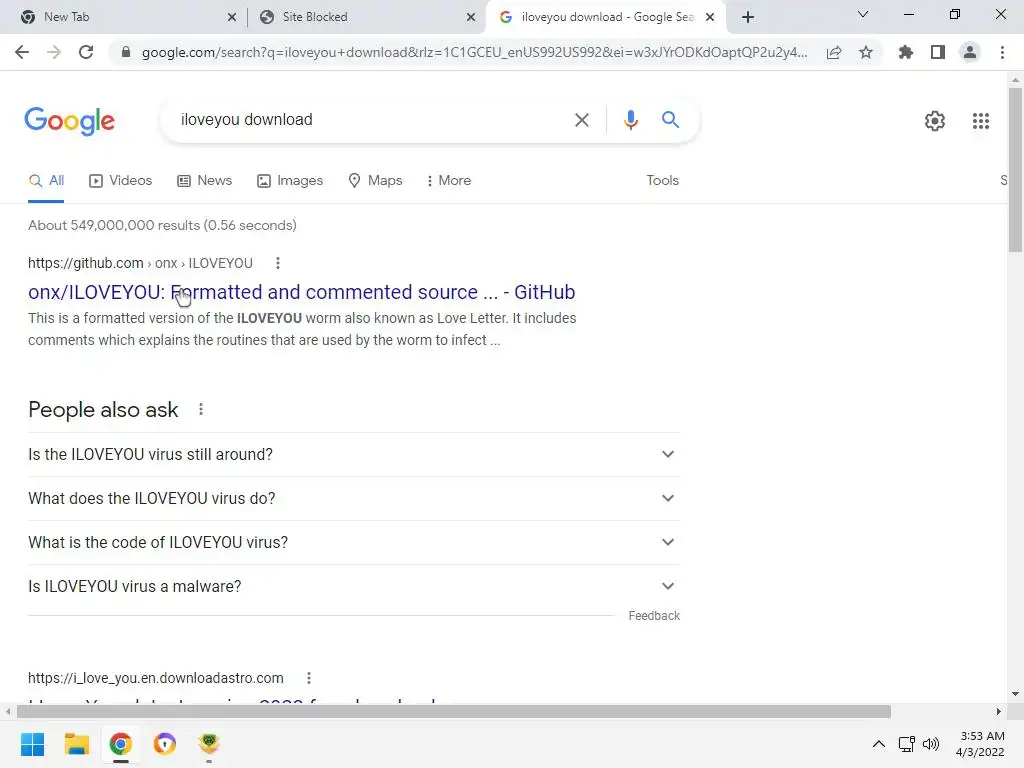Switch to News results

pyautogui.click(x=204, y=180)
